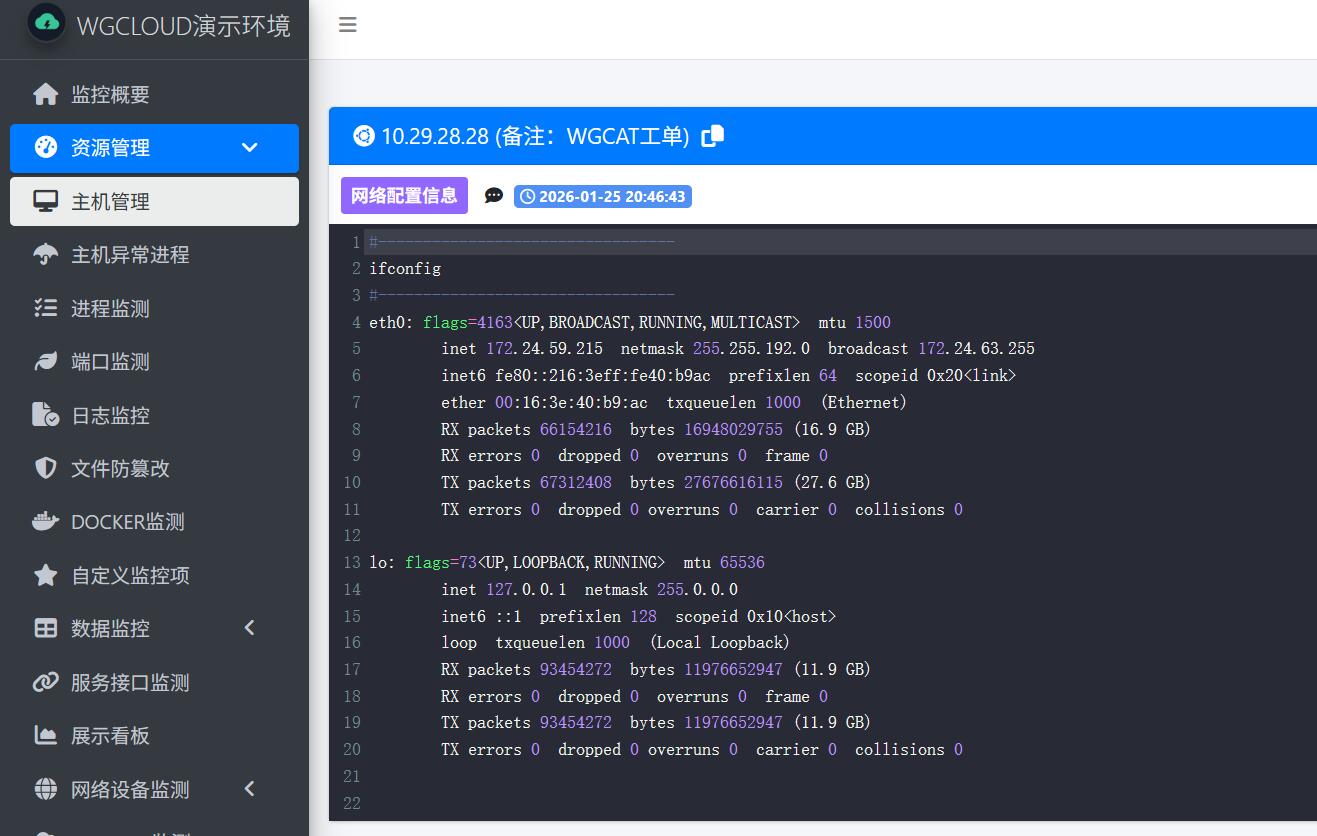1317x836 pixels.
Task: Select the 文件防篡改 shield icon
Action: coord(45,467)
